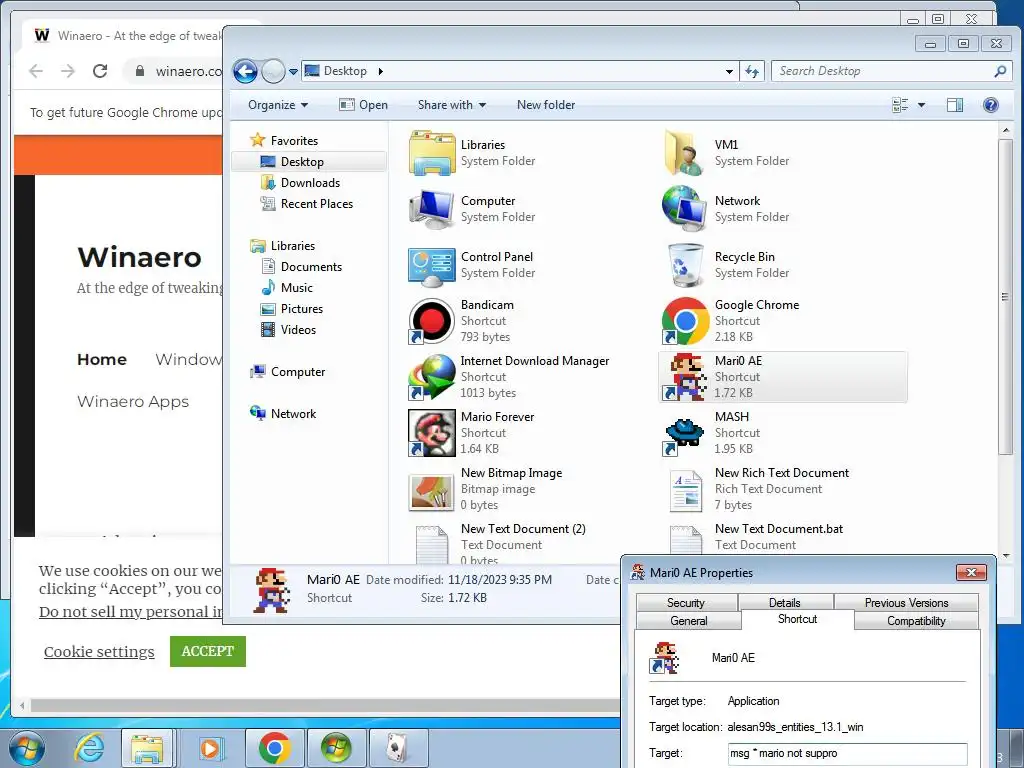Select the New Rich Text Document icon
The height and width of the screenshot is (768, 1024).
tap(686, 491)
